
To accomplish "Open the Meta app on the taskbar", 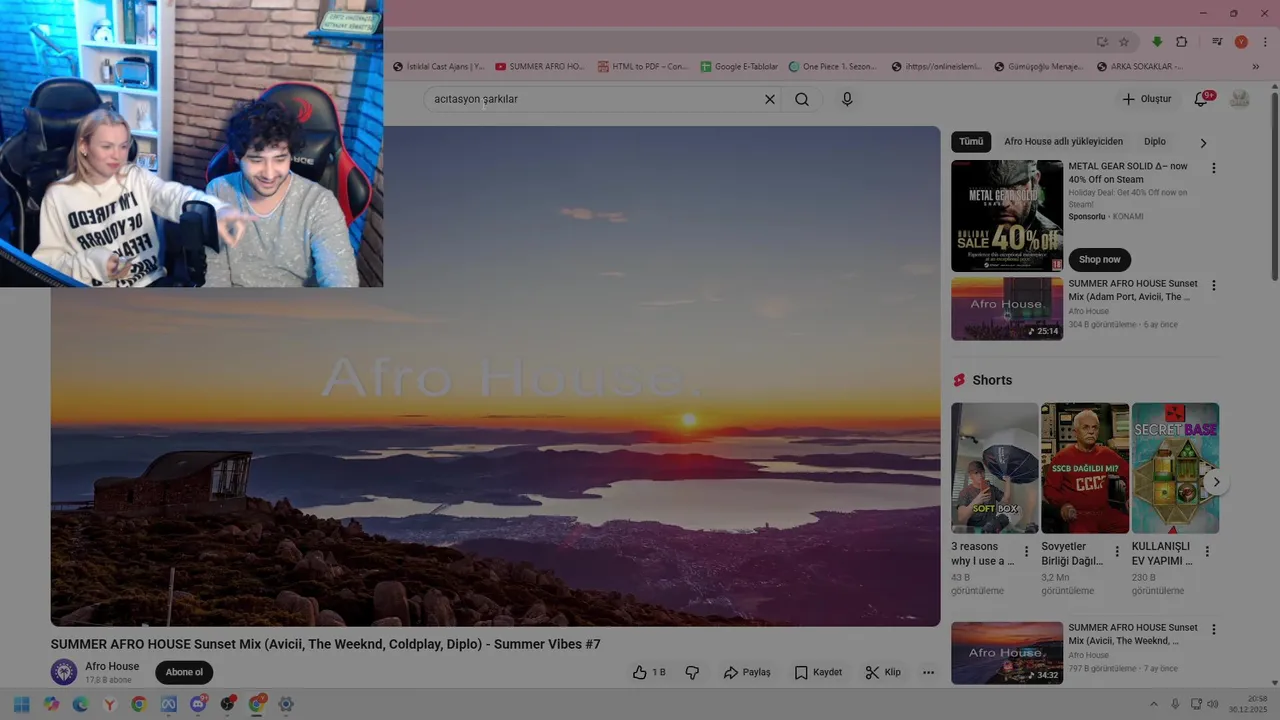I will pos(168,704).
